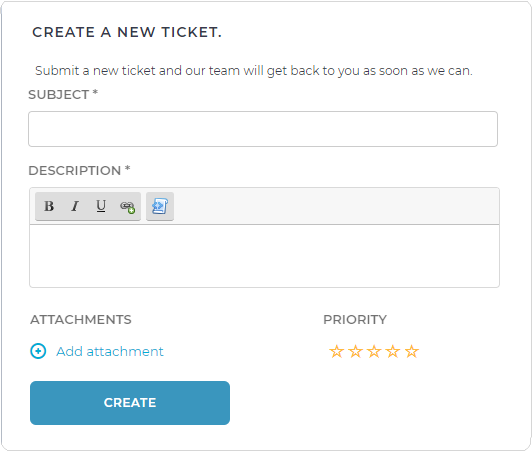The width and height of the screenshot is (532, 451).
Task: Focus the Subject input field
Action: click(263, 129)
